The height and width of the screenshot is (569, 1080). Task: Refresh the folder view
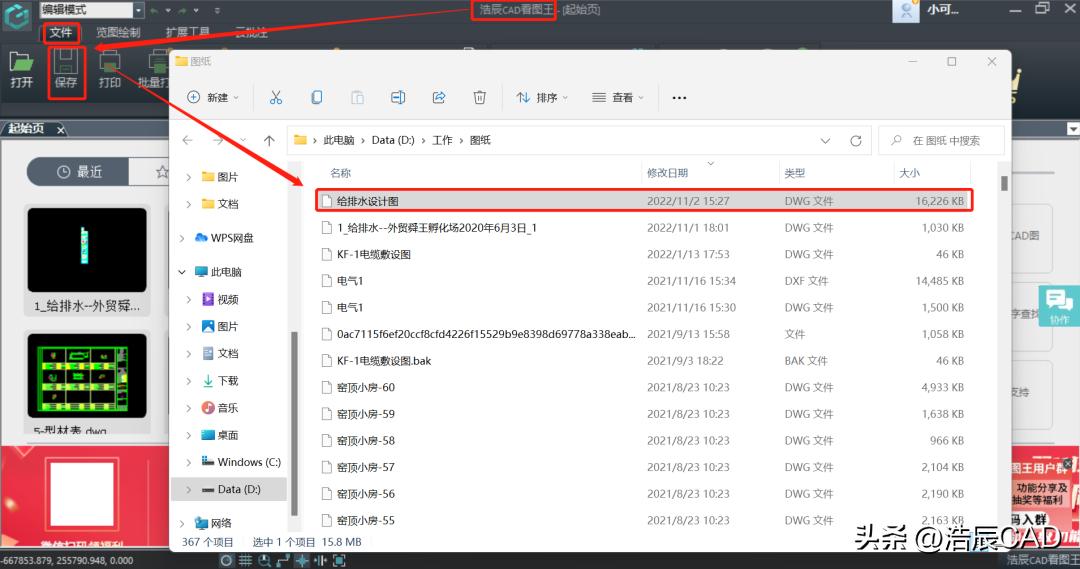pyautogui.click(x=855, y=141)
